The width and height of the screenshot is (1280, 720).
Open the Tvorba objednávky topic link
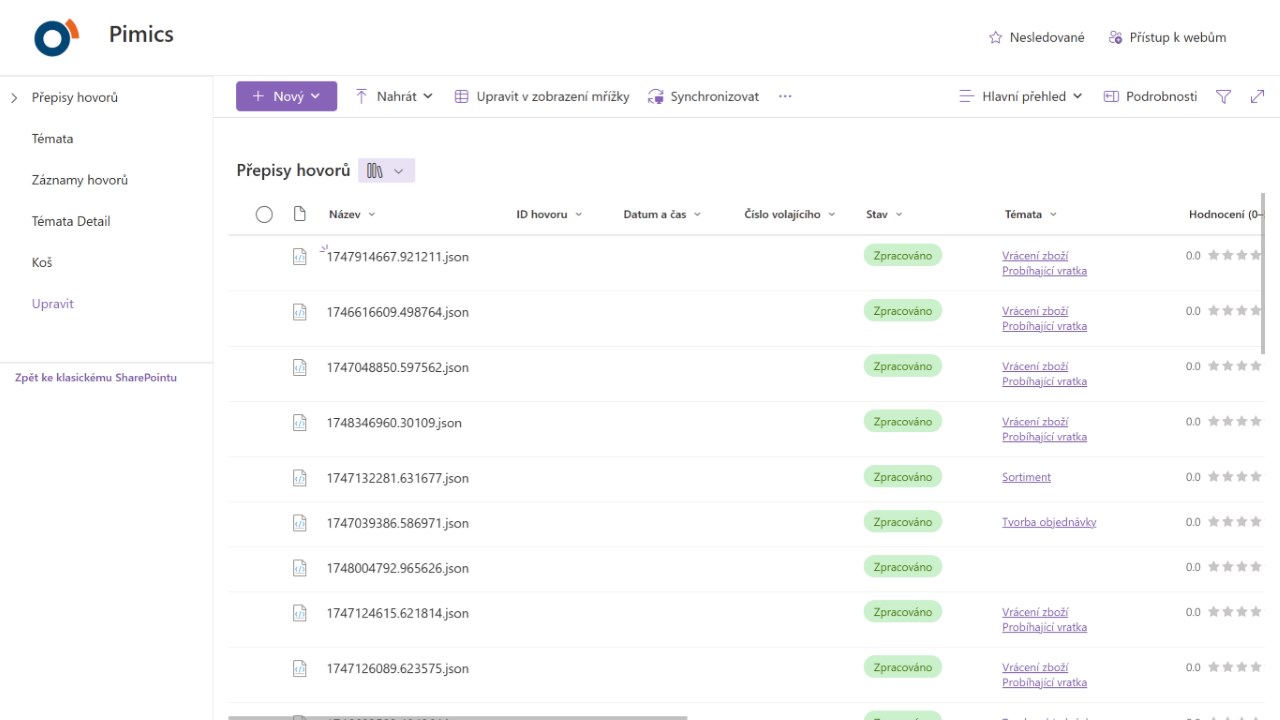[1049, 522]
